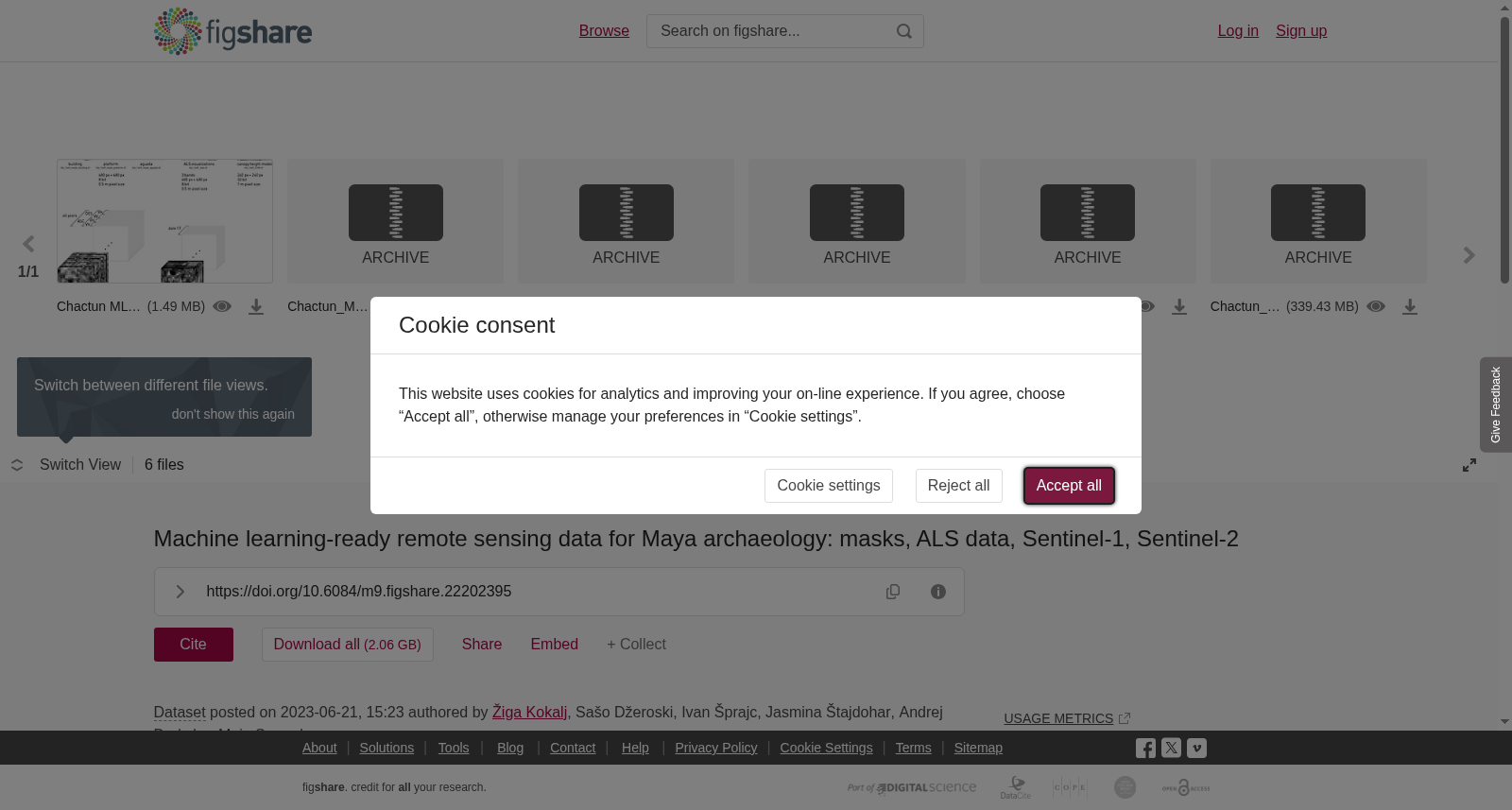The width and height of the screenshot is (1512, 810).
Task: Open USAGE METRICS link
Action: [x=1067, y=719]
